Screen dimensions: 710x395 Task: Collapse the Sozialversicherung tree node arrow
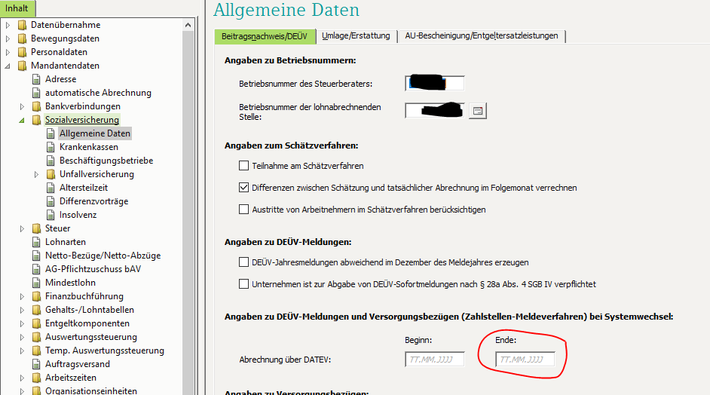(x=22, y=120)
